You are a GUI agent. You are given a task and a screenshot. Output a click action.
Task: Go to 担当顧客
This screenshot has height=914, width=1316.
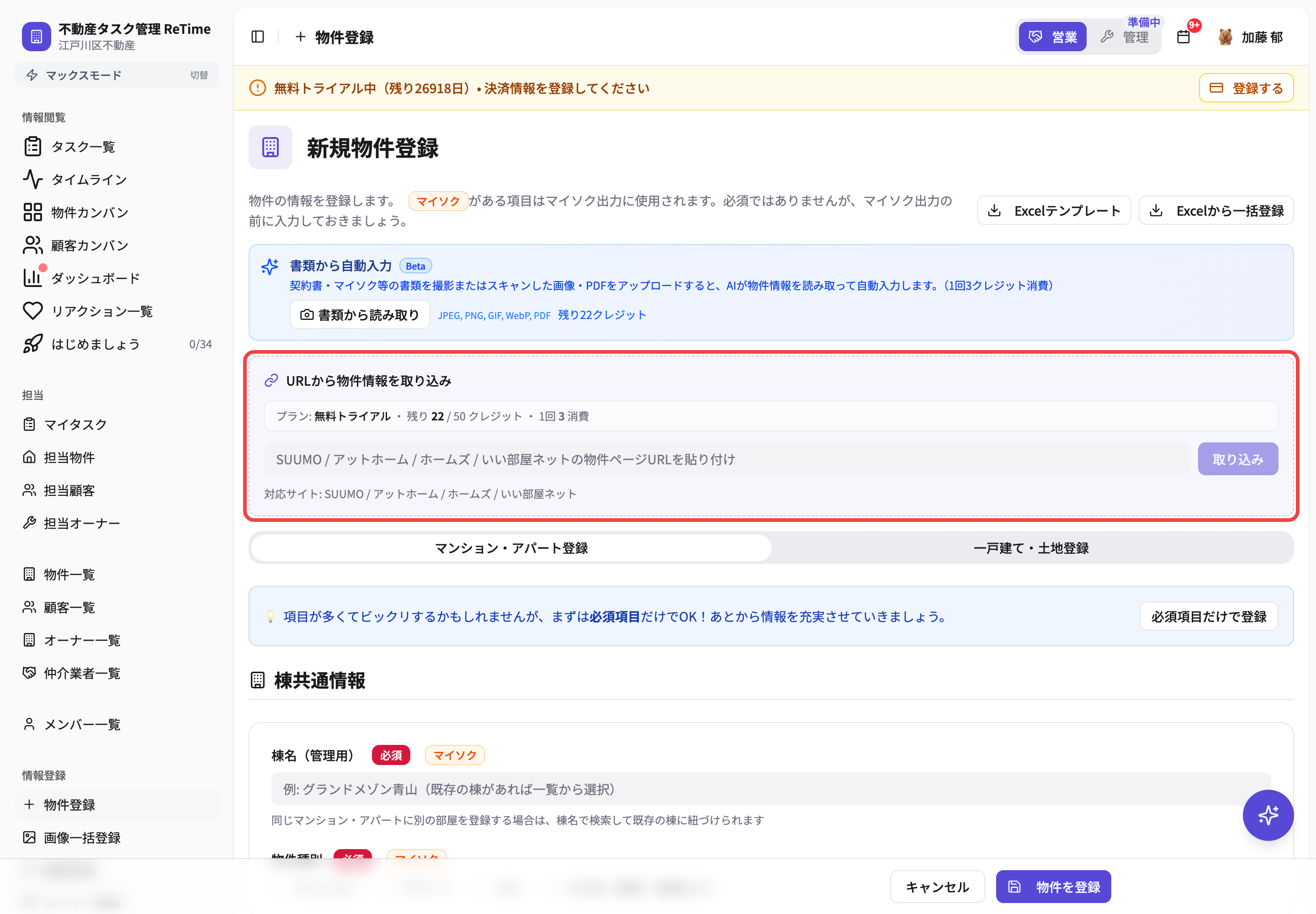tap(117, 490)
